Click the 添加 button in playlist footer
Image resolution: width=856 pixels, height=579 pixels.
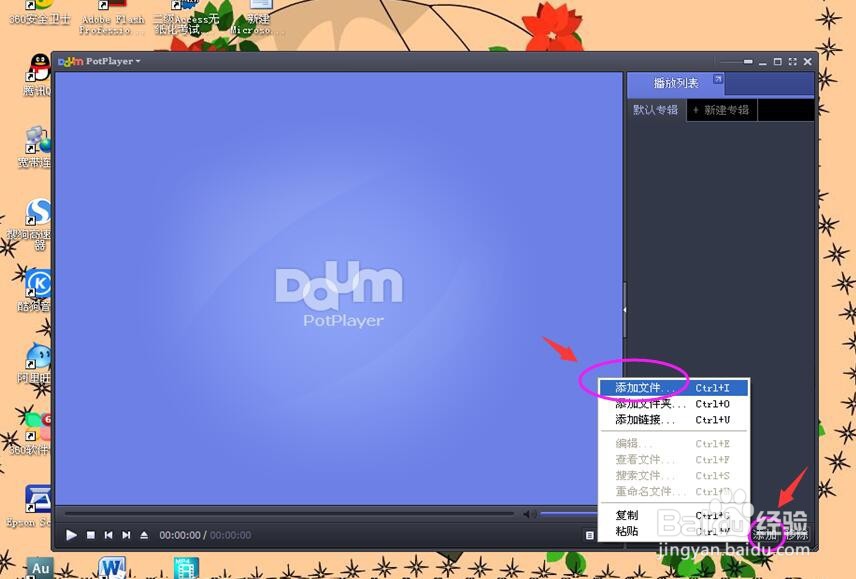(x=765, y=535)
